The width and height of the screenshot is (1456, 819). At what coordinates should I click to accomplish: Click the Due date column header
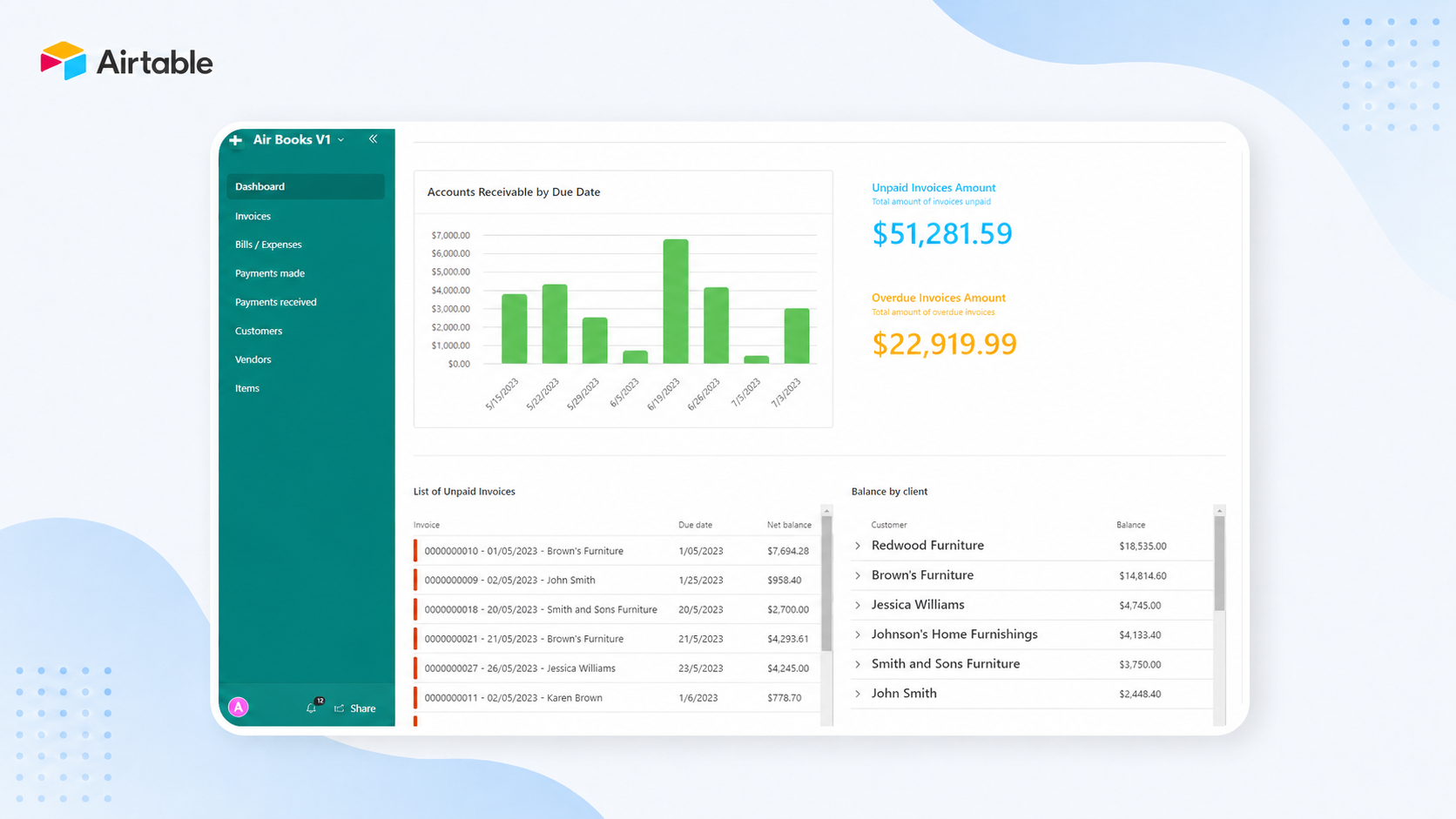point(695,525)
